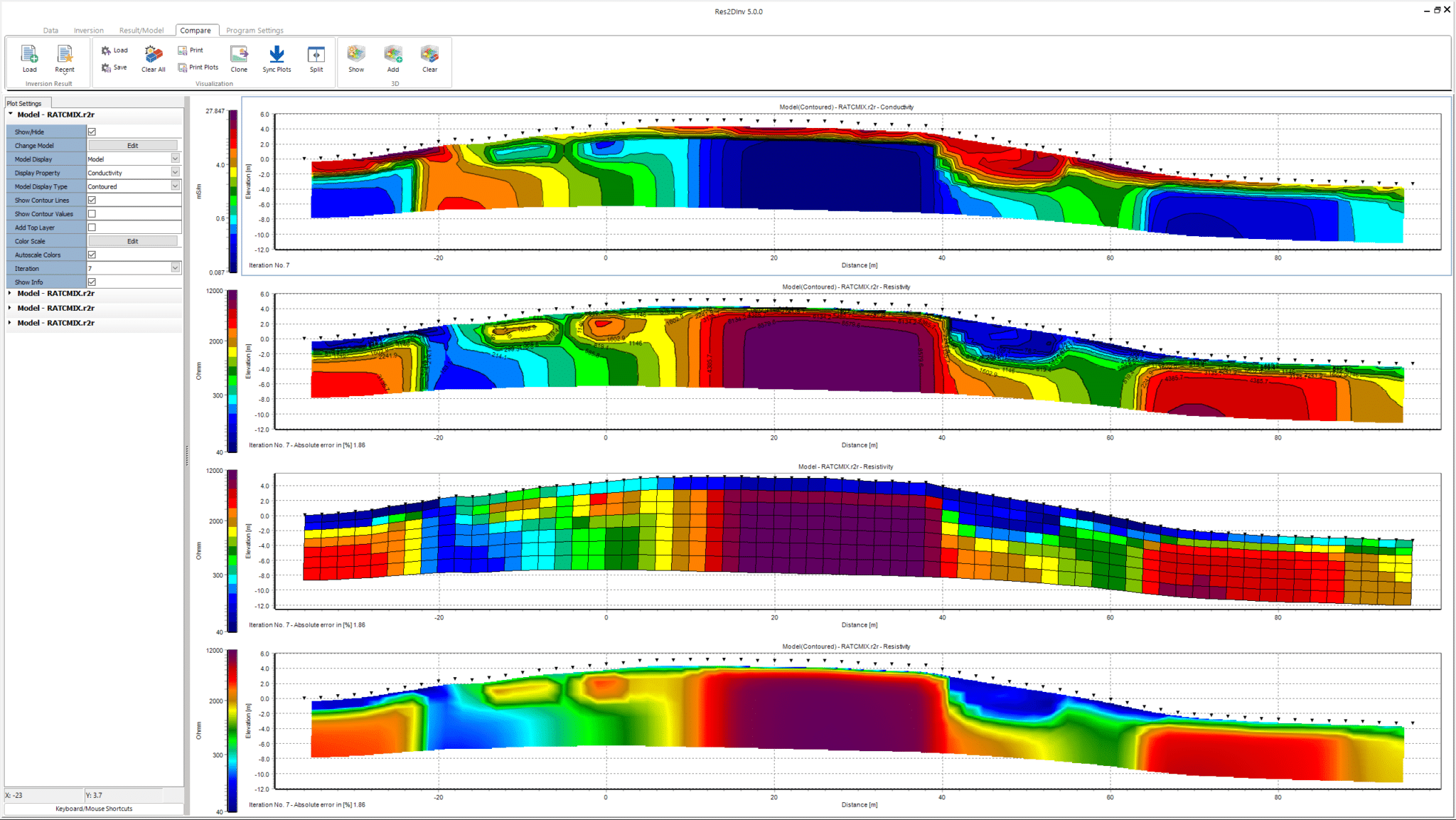Enable Show Contour Values
The image size is (1456, 820).
[92, 213]
